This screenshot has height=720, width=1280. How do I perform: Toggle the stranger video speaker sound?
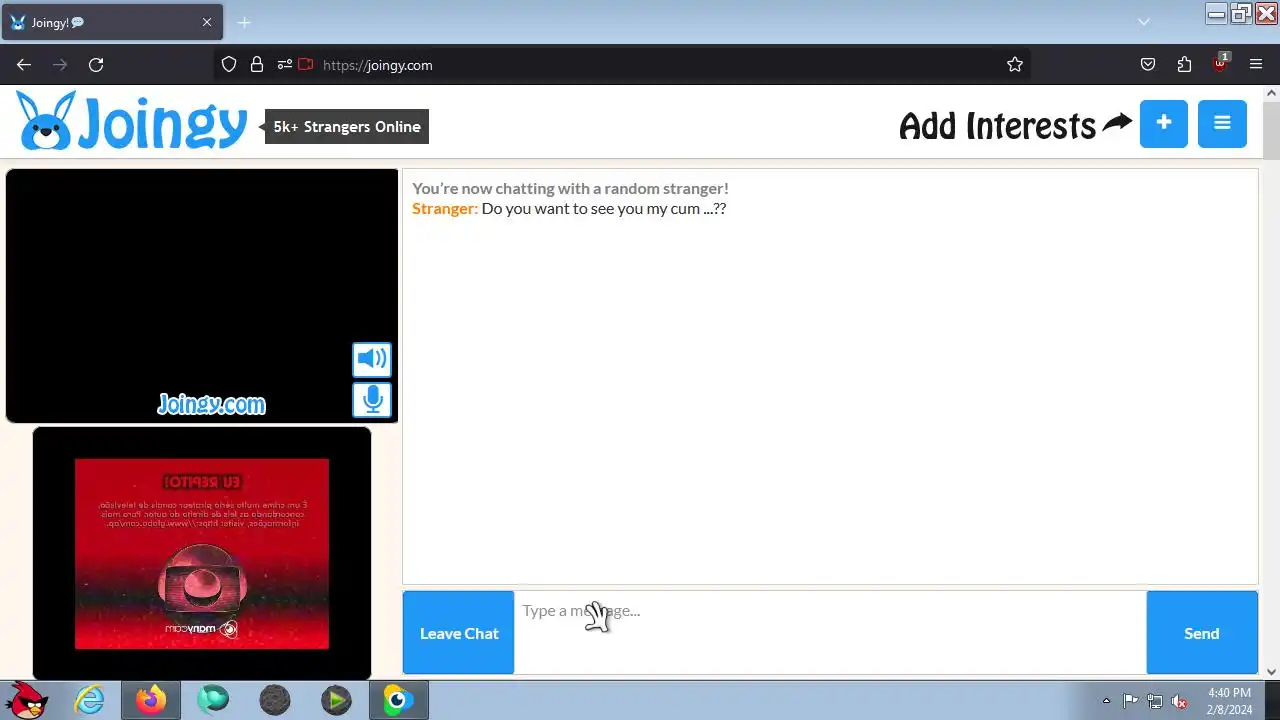[372, 359]
